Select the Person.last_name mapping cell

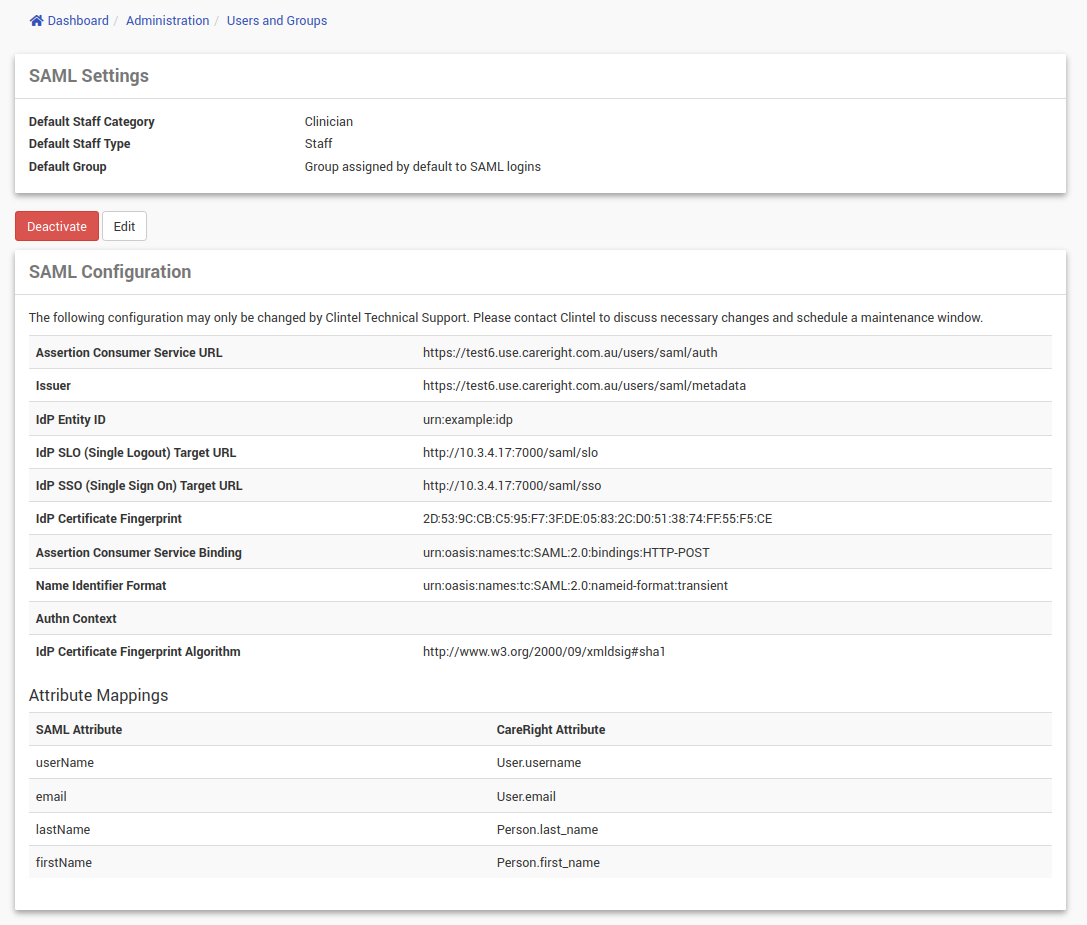547,830
